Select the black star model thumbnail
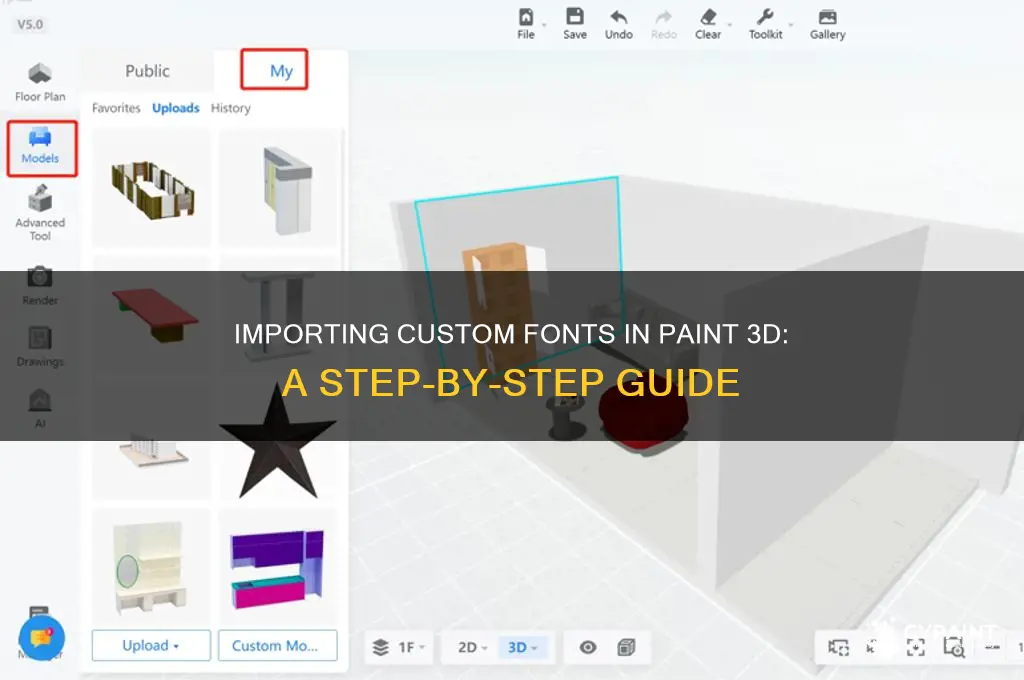Viewport: 1024px width, 680px height. click(278, 441)
